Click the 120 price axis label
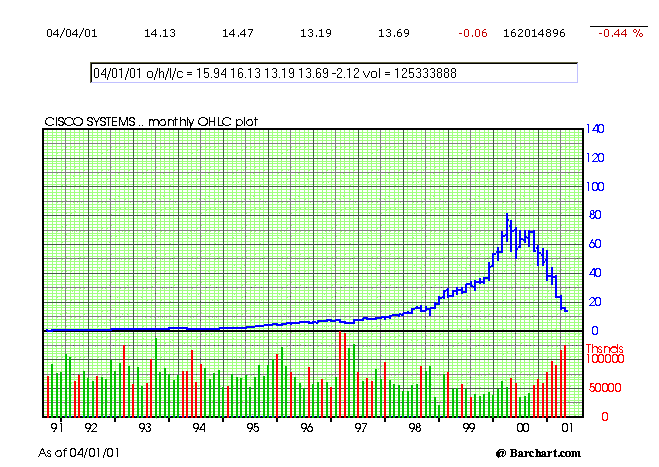Image resolution: width=659 pixels, height=467 pixels. [595, 158]
